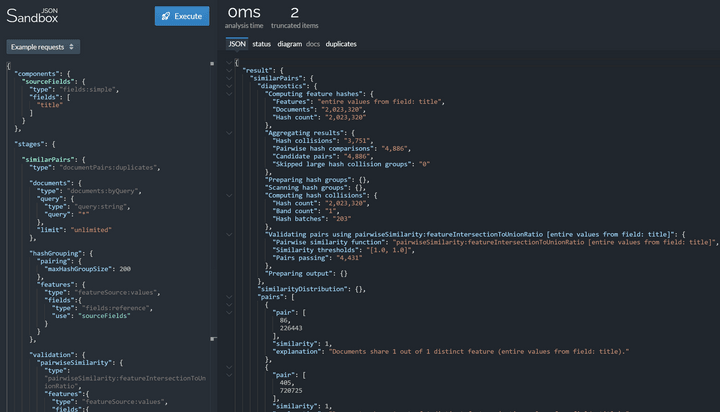
Task: Click the "Pairs passing": "4,431" line
Action: [x=317, y=258]
